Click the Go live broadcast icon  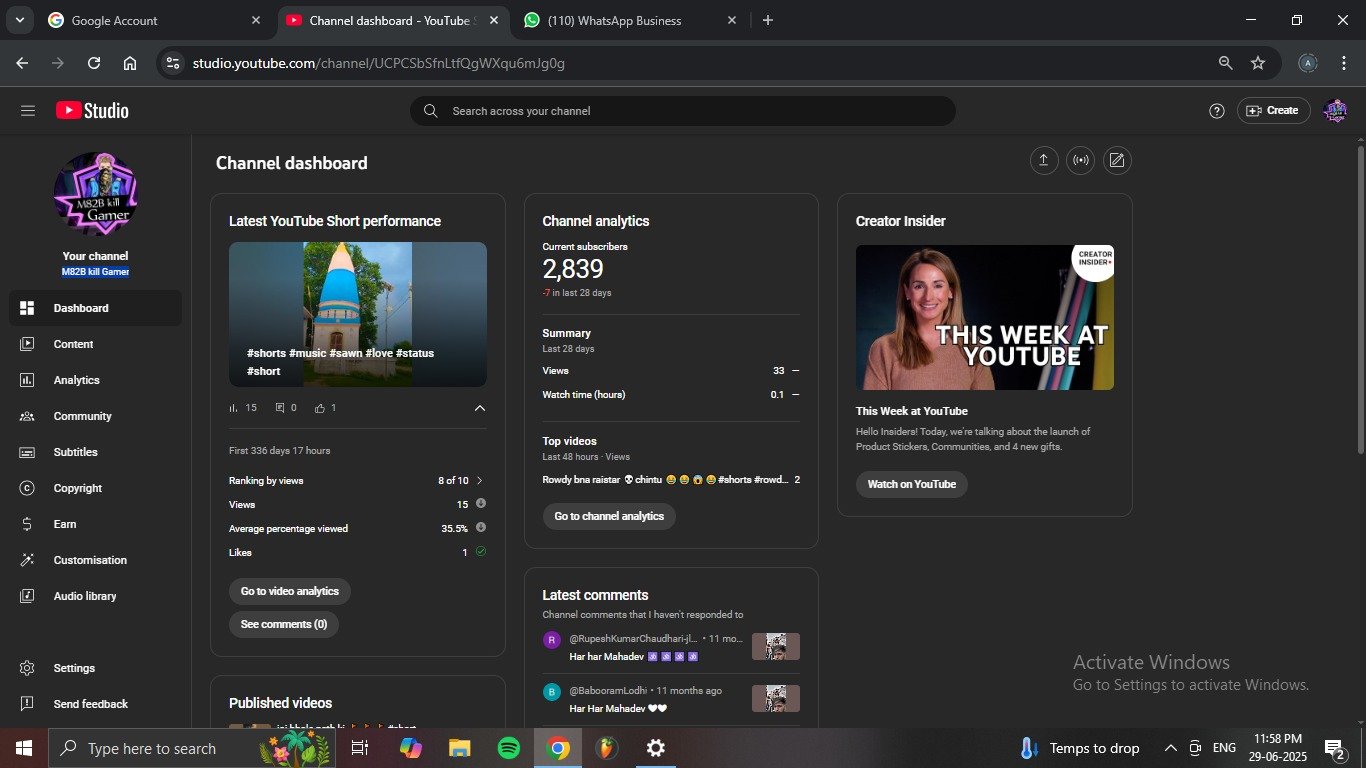click(x=1080, y=160)
